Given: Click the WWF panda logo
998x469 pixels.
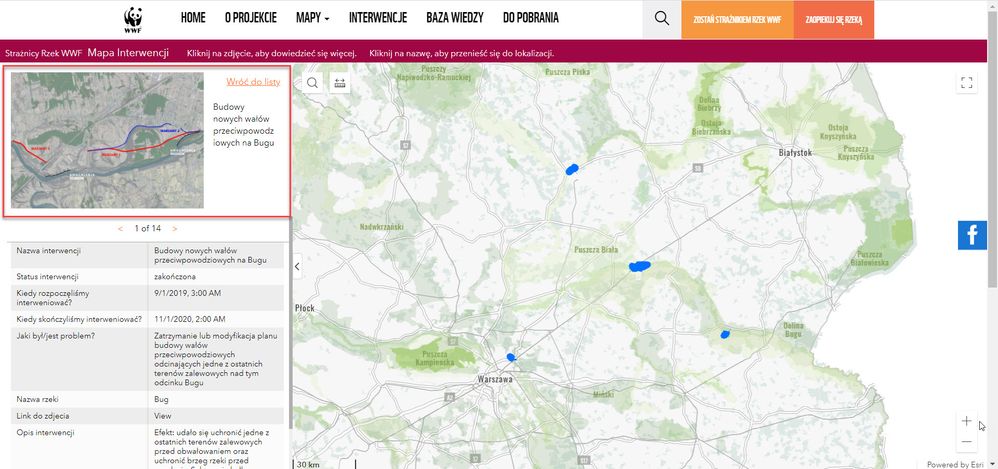Looking at the screenshot, I should click(133, 20).
